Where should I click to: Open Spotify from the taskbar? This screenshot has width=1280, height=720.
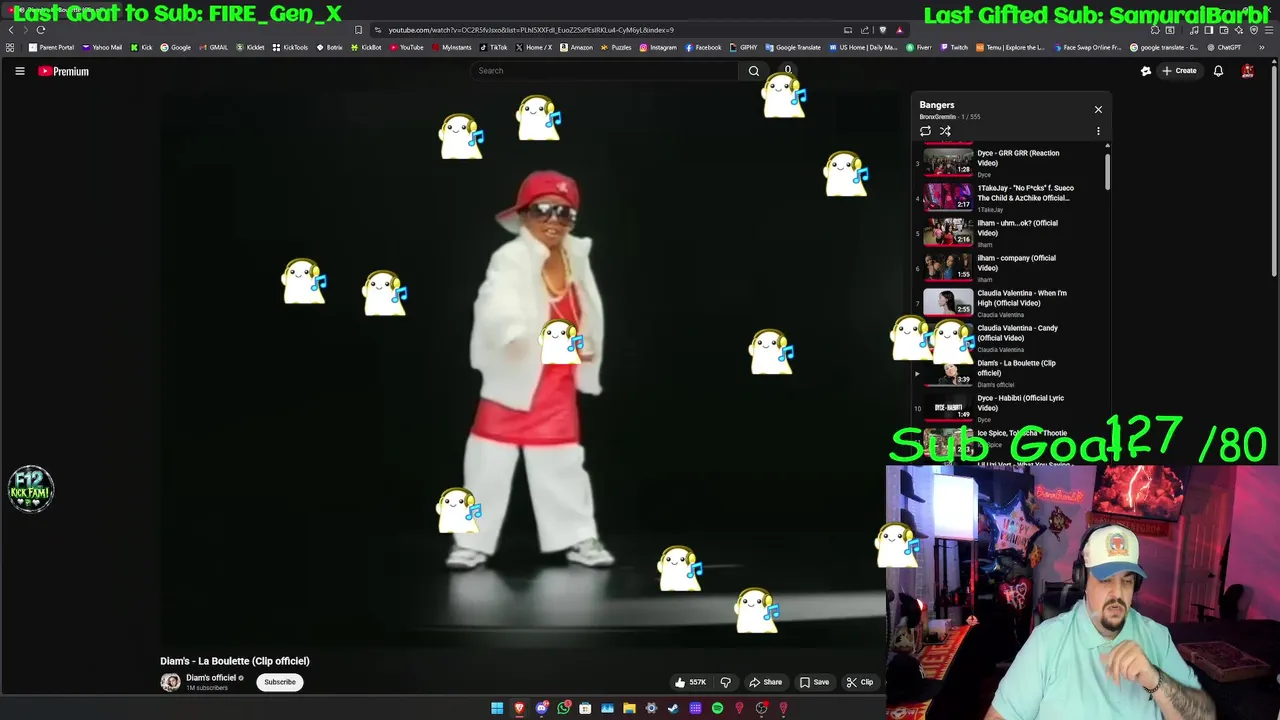coord(717,709)
